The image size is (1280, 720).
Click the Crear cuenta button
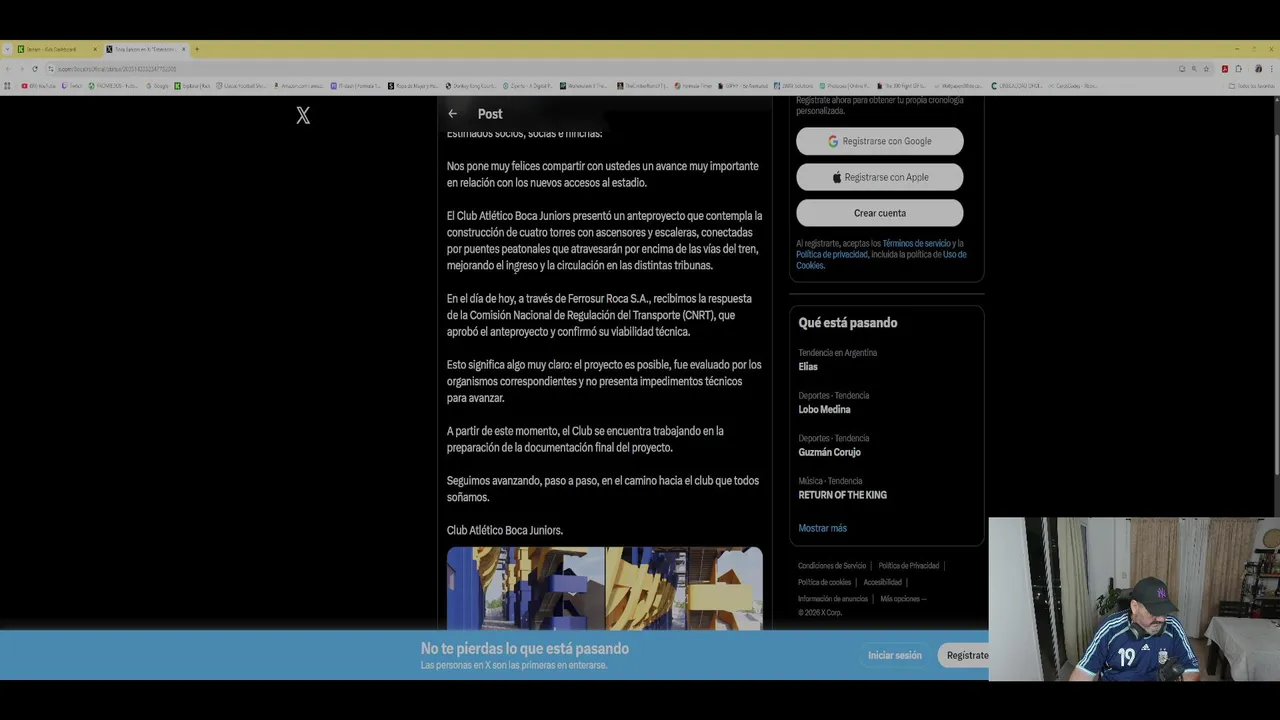879,213
